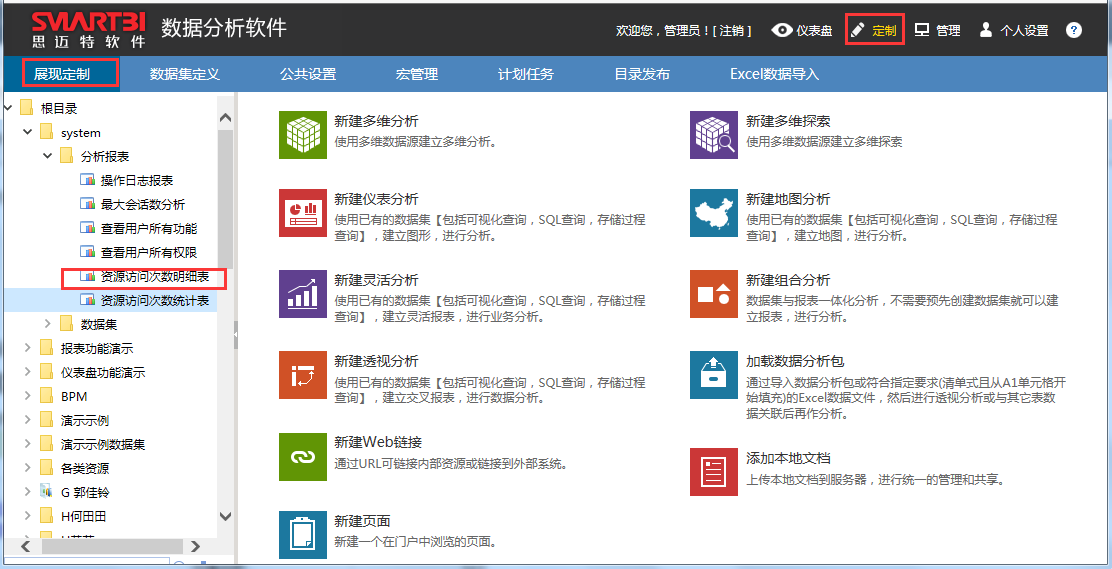The image size is (1112, 569).
Task: Expand the 演示示例 folder
Action: coord(28,421)
